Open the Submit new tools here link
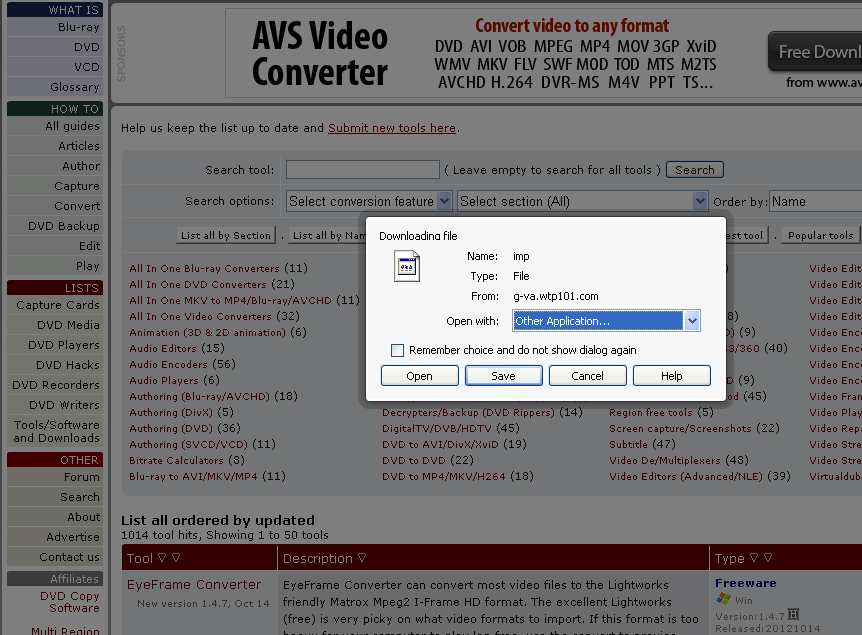Image resolution: width=862 pixels, height=635 pixels. [x=392, y=128]
